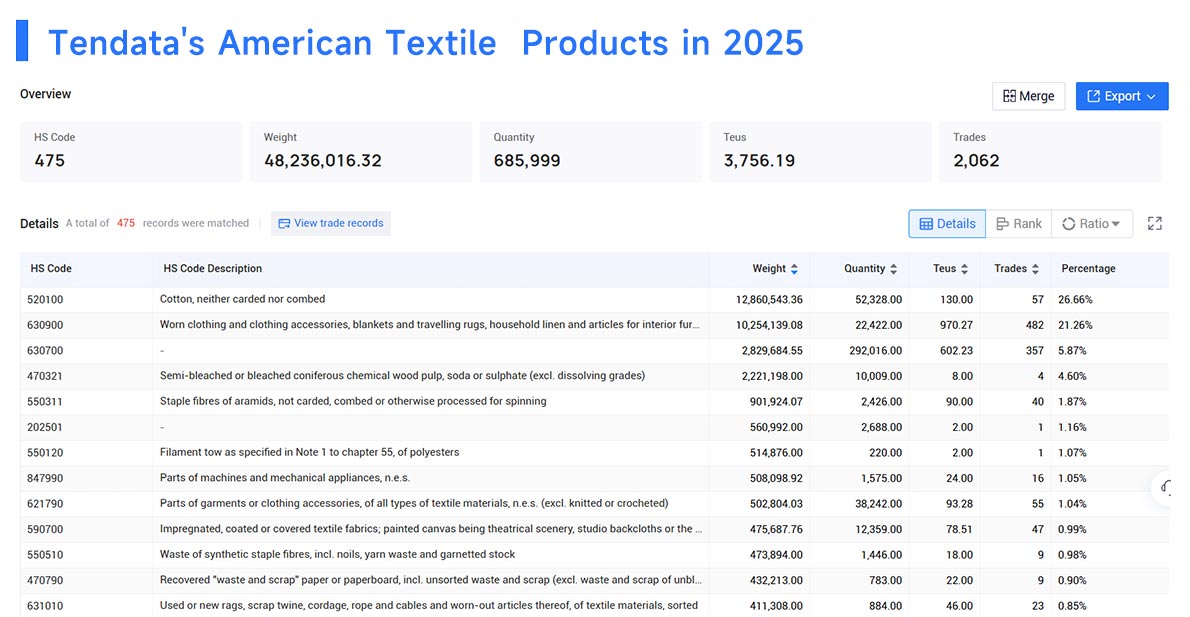Sort table by Teus column arrows
Image resolution: width=1190 pixels, height=617 pixels.
tap(964, 269)
